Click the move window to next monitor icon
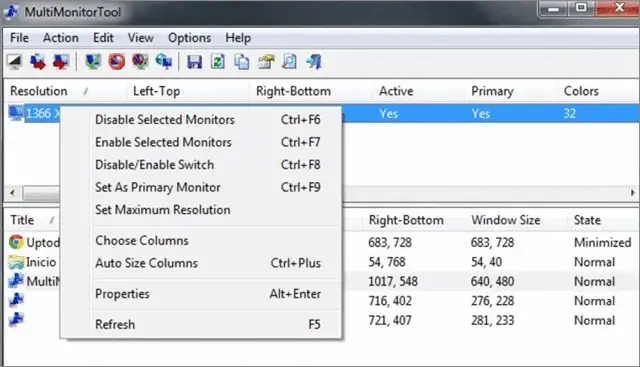The image size is (640, 367). coord(38,62)
